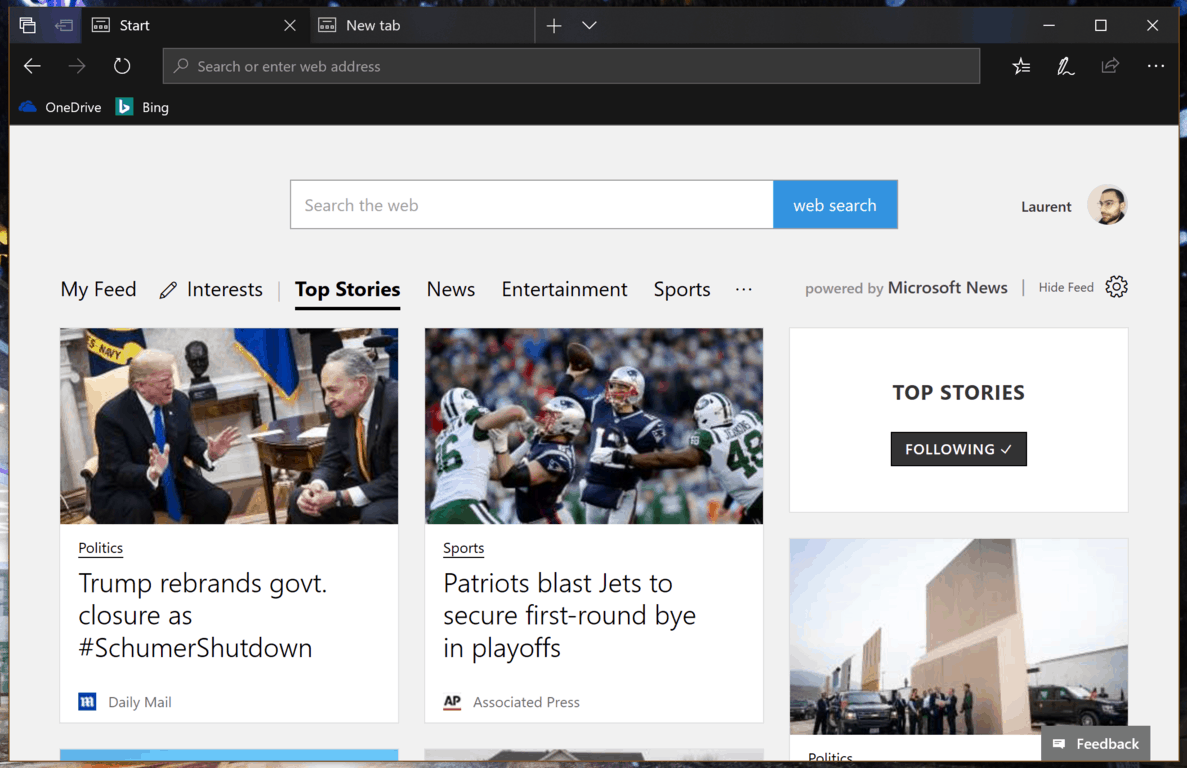This screenshot has height=768, width=1187.
Task: Open Laurent's profile avatar
Action: coord(1108,206)
